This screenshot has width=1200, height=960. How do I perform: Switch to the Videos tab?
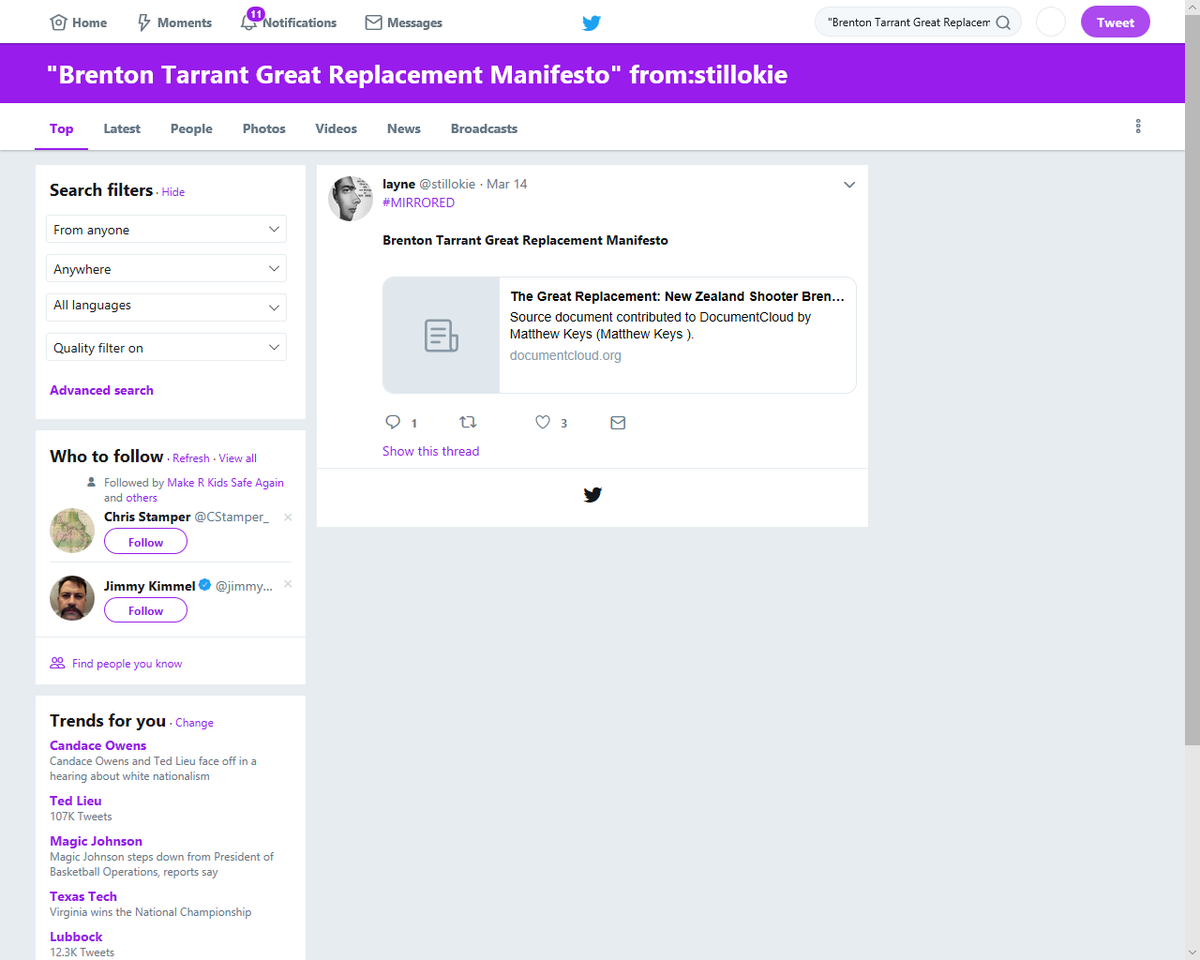(336, 128)
